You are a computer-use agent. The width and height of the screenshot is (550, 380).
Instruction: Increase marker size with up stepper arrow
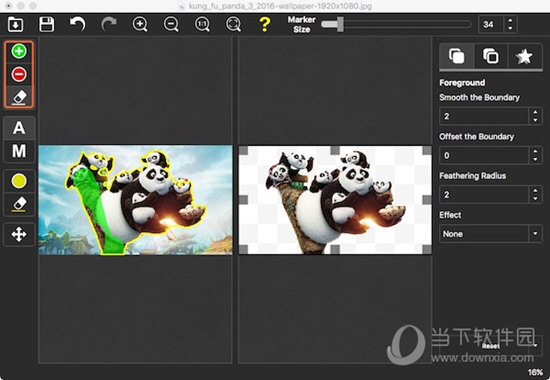(x=510, y=21)
